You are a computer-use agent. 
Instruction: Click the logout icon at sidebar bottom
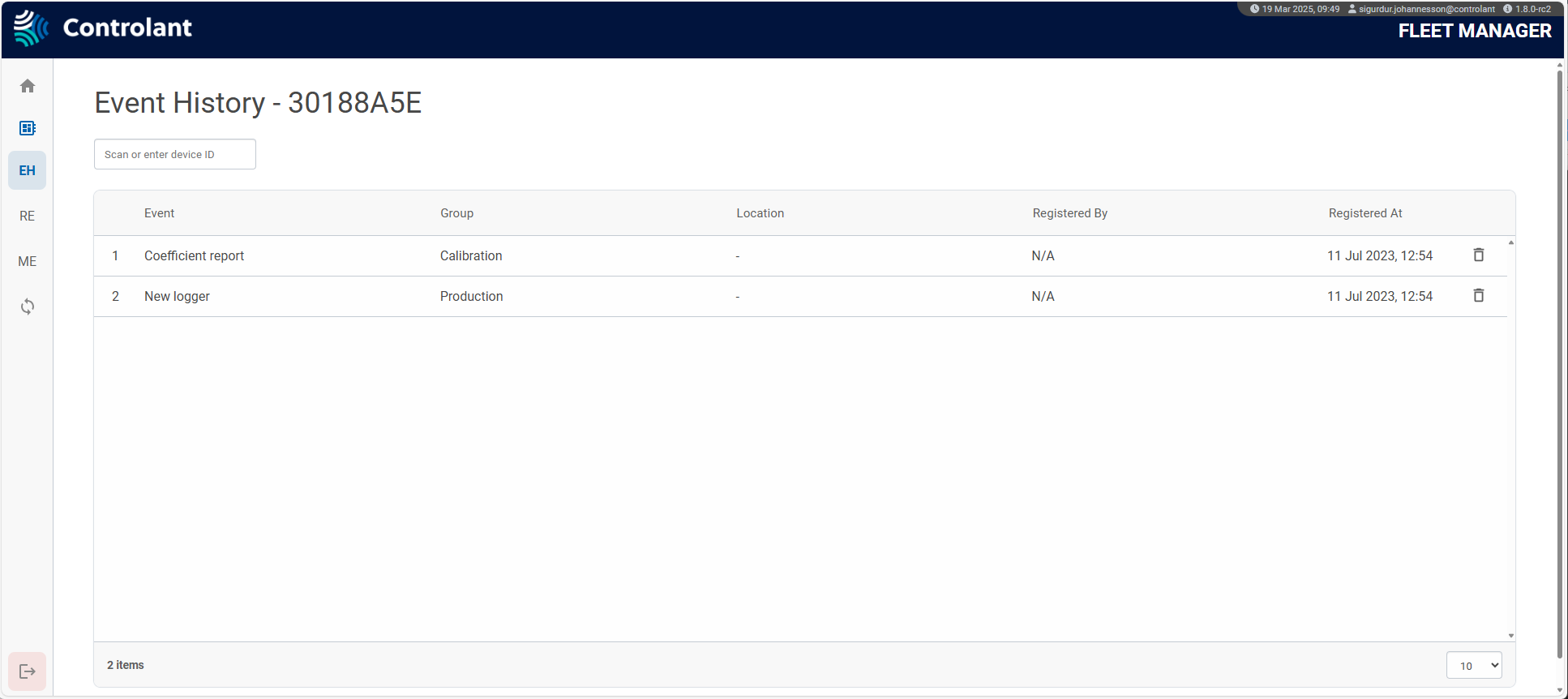pos(28,671)
